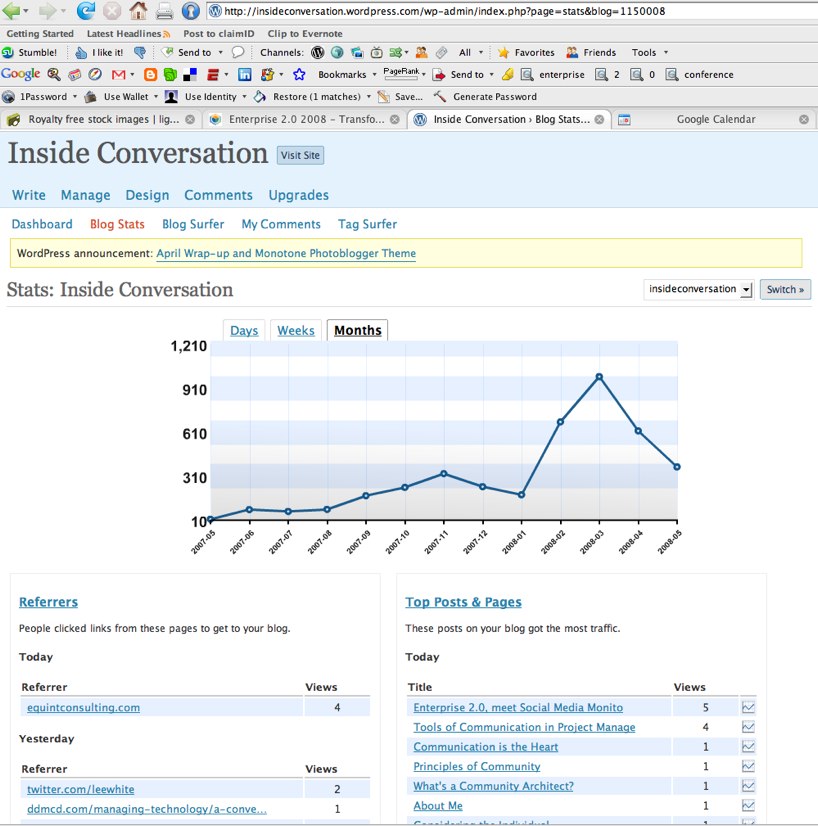Screen dimensions: 818x826
Task: Open stats chart icon for Enterprise 2.0 post
Action: coord(748,708)
